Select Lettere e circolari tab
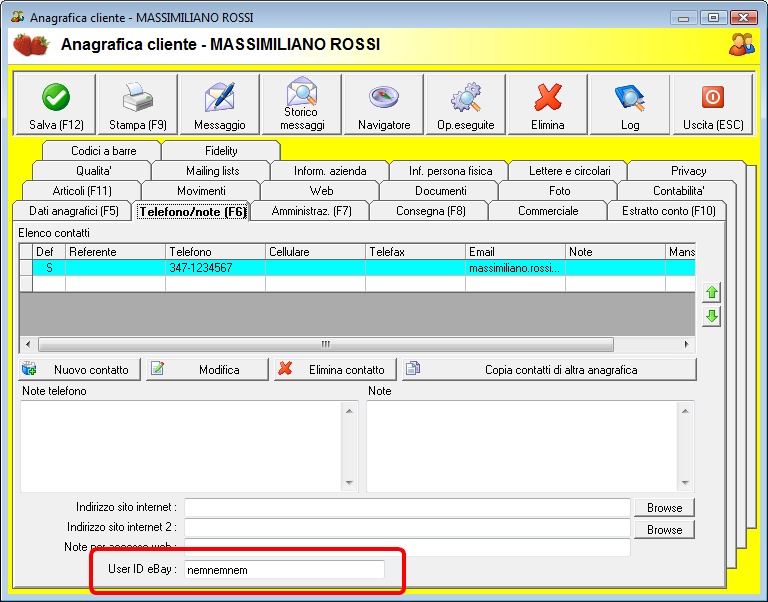This screenshot has height=602, width=768. (569, 171)
